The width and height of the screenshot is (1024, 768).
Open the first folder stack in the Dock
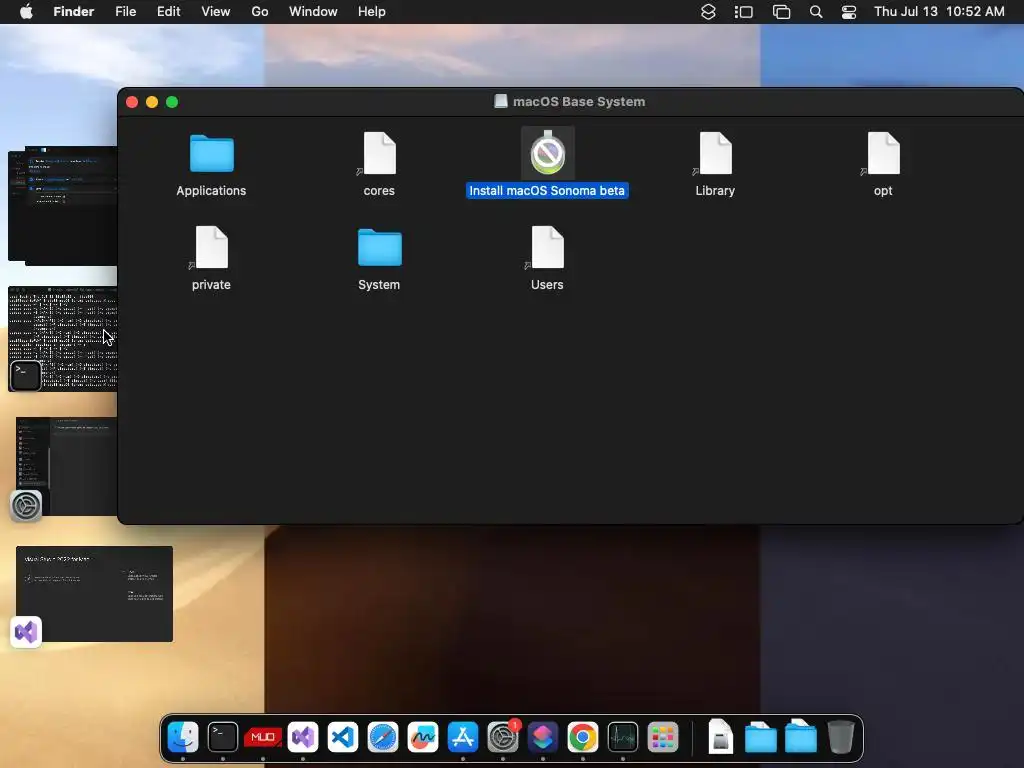(x=761, y=737)
